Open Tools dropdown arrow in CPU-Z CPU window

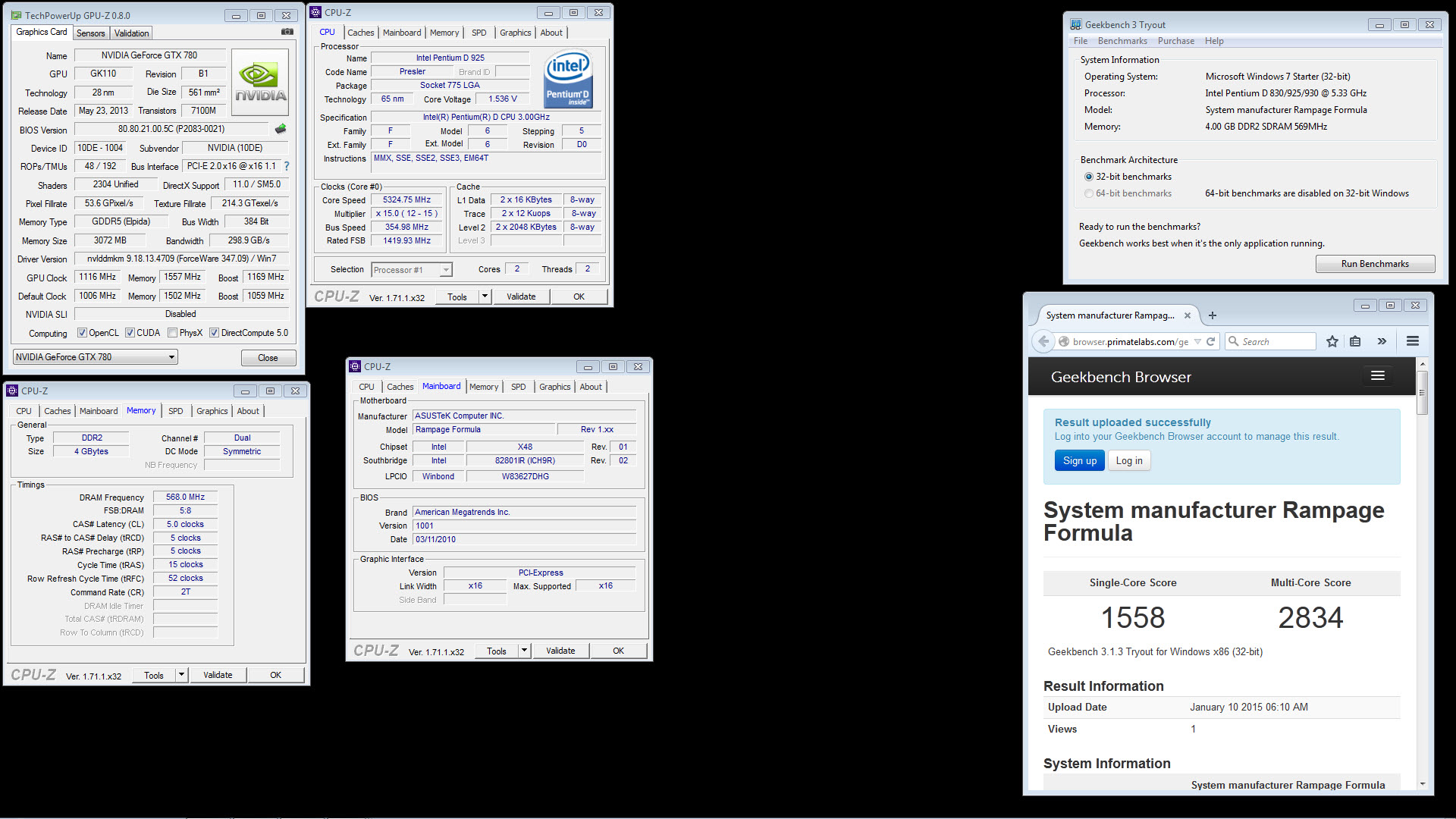tap(485, 297)
